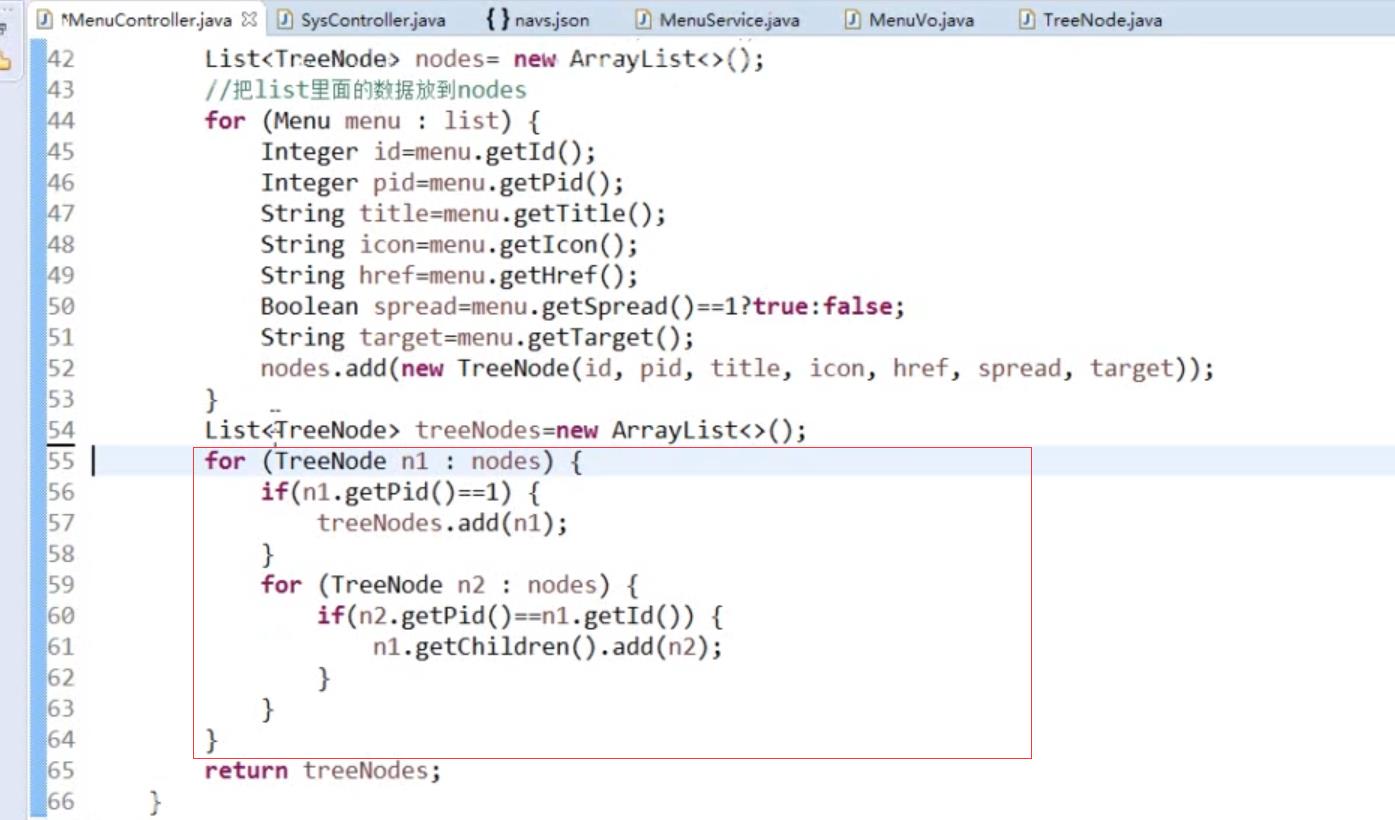The width and height of the screenshot is (1395, 820).
Task: Click the closing brace on line 53
Action: point(211,401)
